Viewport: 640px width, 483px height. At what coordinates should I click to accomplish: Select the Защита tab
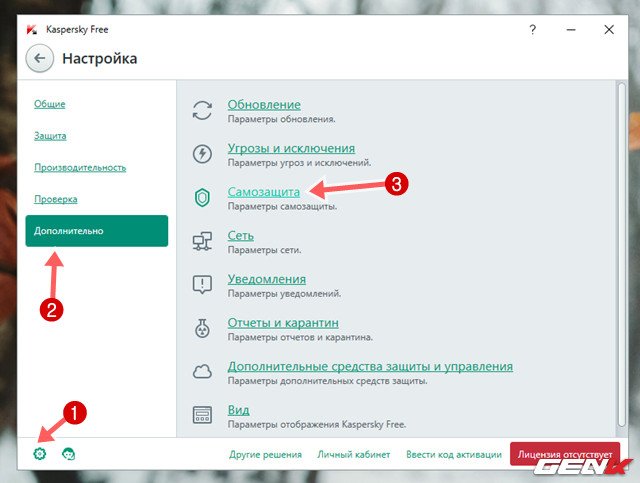pyautogui.click(x=50, y=136)
